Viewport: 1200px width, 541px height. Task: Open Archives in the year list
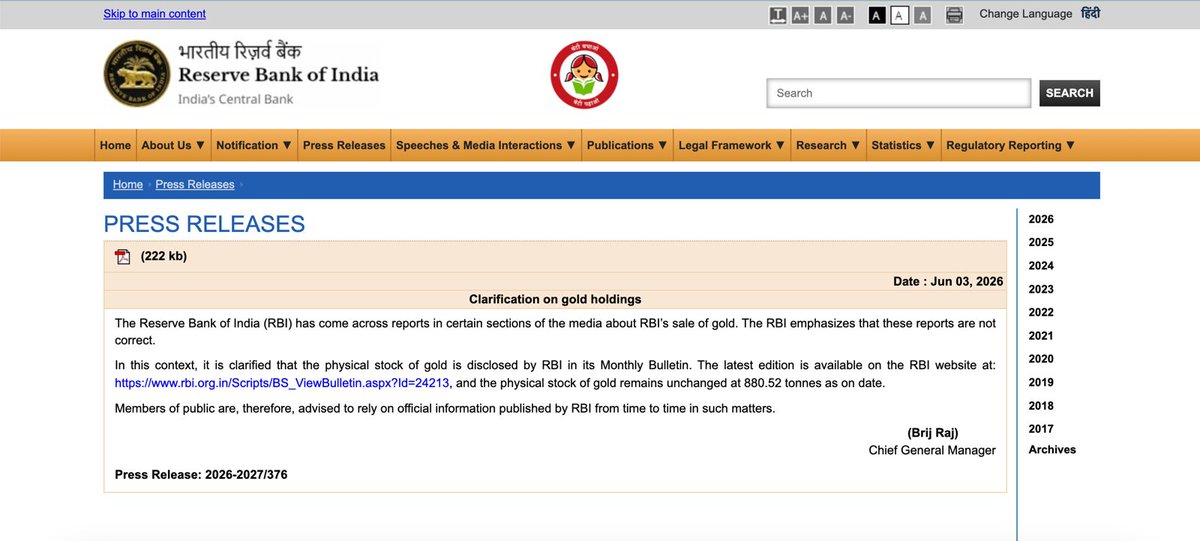click(1052, 450)
